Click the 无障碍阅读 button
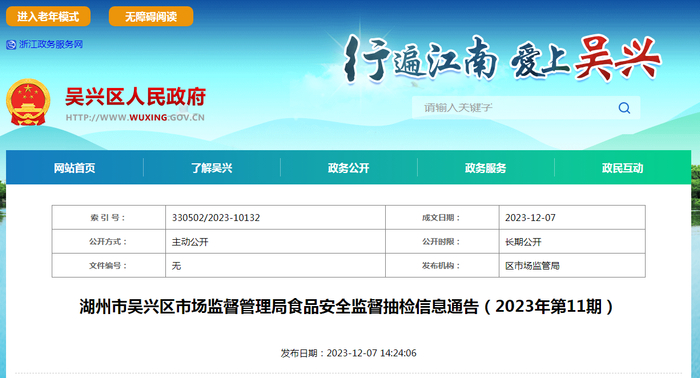Screen dimensions: 700x378 [x=151, y=17]
